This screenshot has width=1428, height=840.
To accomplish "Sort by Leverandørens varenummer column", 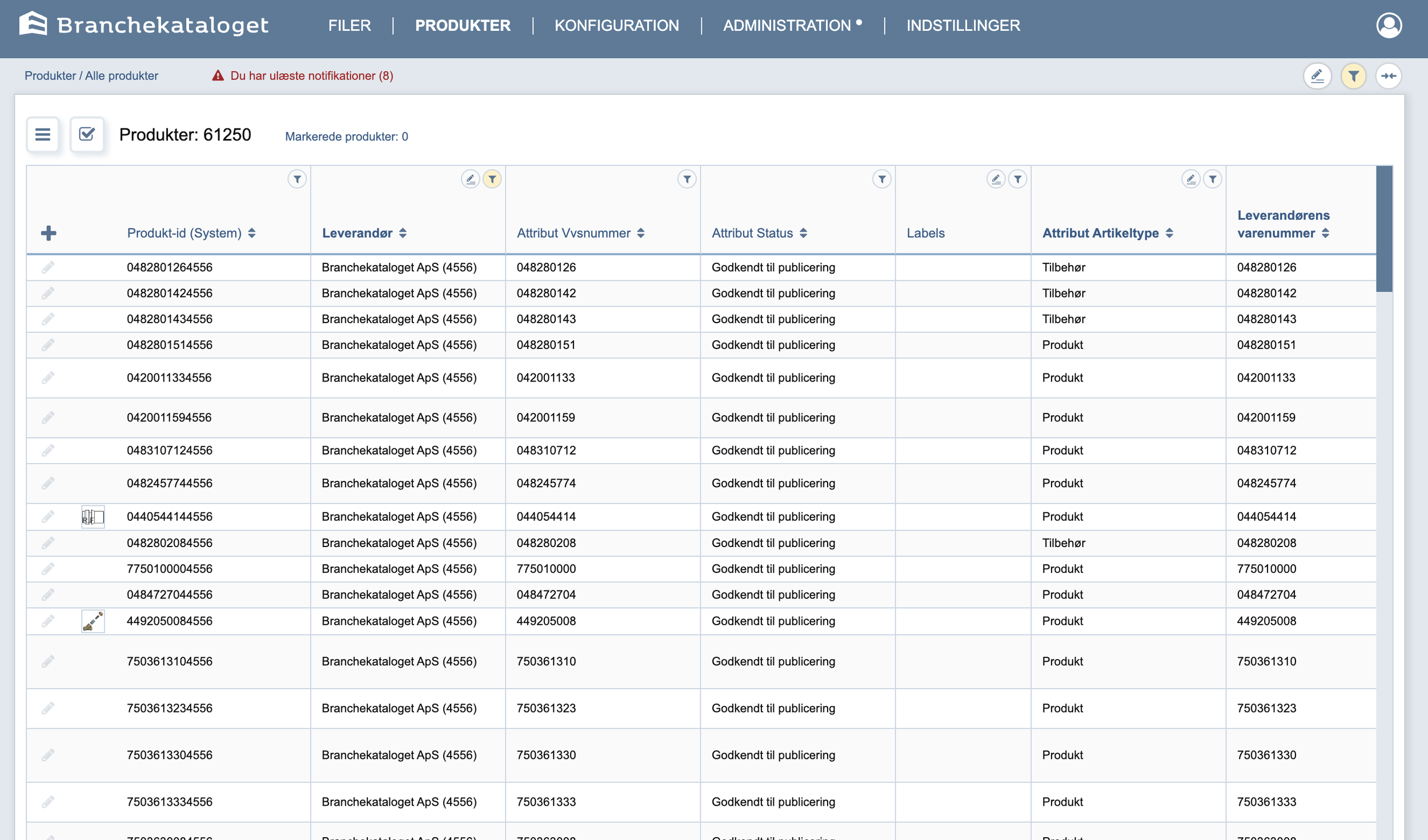I will (x=1325, y=233).
